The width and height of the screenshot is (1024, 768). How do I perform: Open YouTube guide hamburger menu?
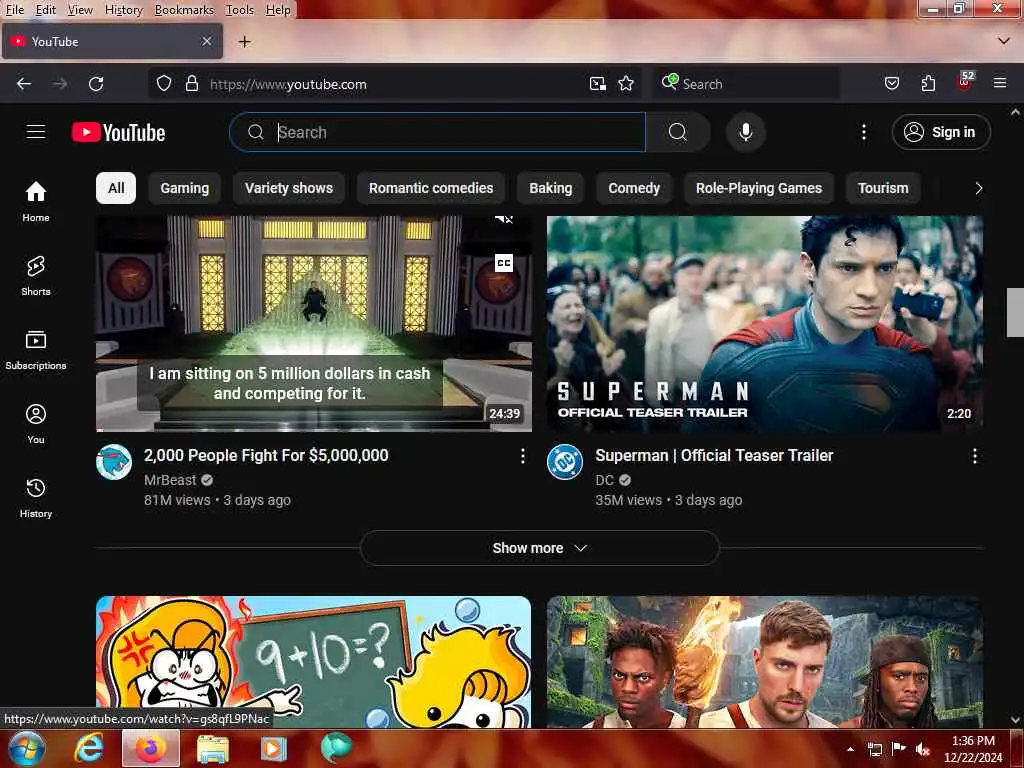tap(36, 132)
